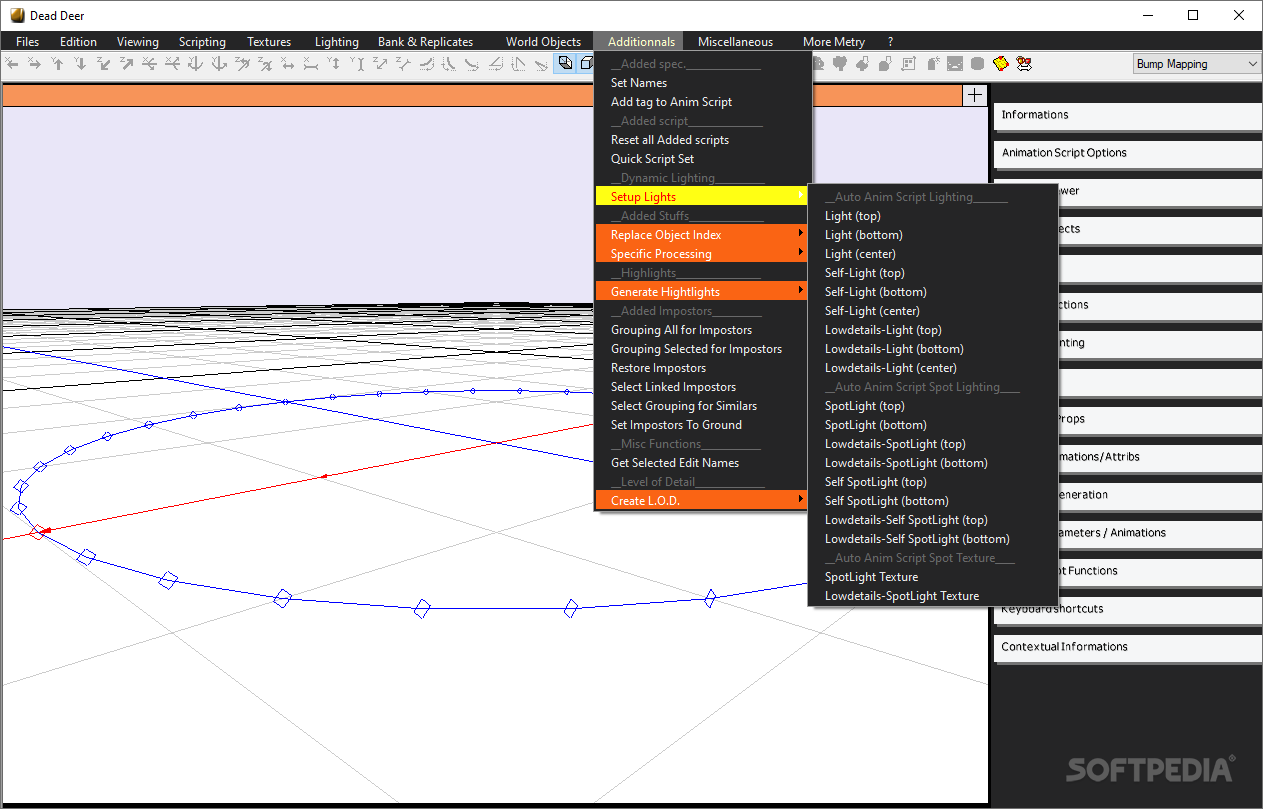Screen dimensions: 1263x809
Task: Select Light (top) in submenu
Action: (853, 216)
